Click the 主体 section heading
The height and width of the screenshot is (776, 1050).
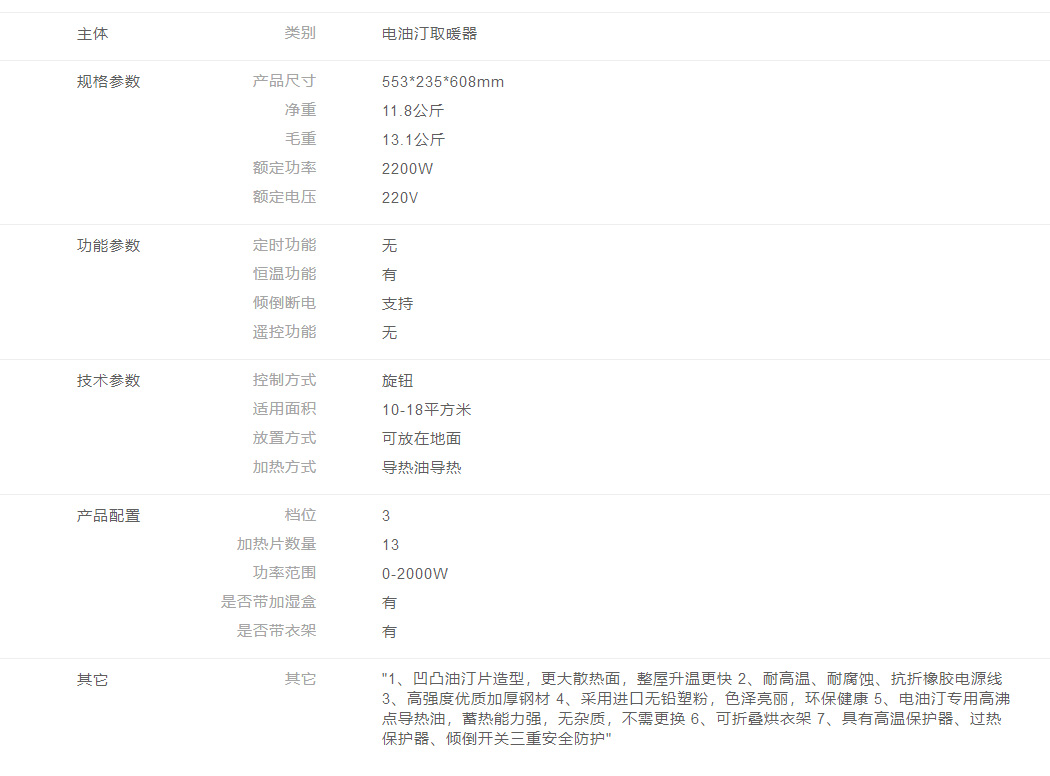(x=93, y=34)
